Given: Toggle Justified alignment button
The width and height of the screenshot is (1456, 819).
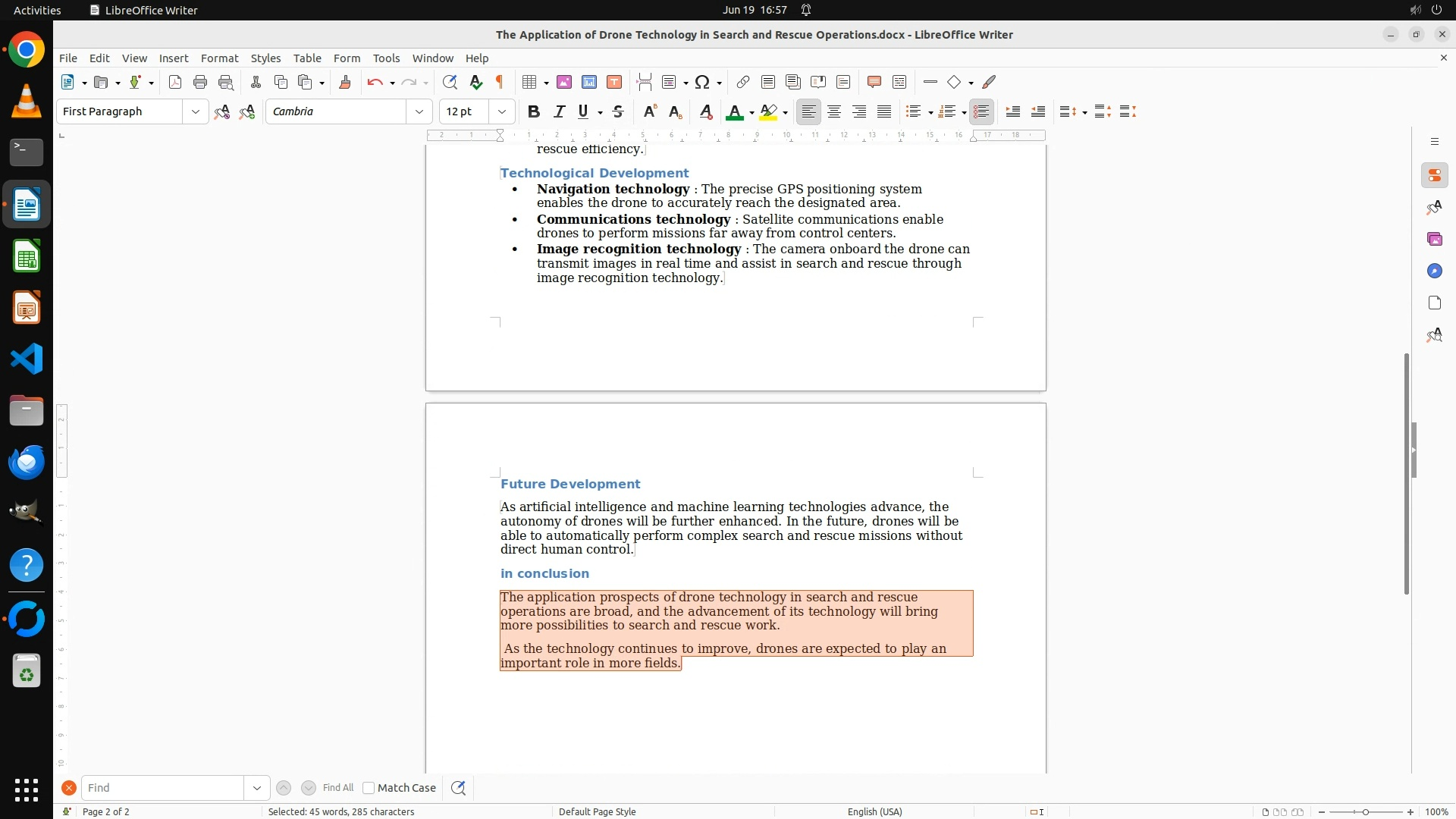Looking at the screenshot, I should (884, 111).
